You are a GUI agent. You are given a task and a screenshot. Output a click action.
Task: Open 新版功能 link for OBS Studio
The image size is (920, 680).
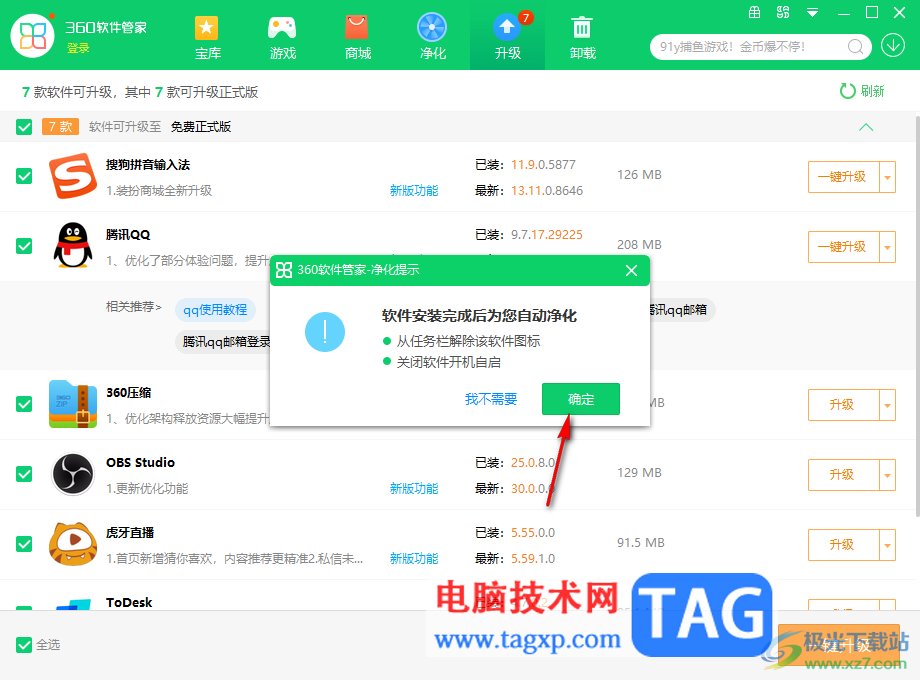coord(414,488)
